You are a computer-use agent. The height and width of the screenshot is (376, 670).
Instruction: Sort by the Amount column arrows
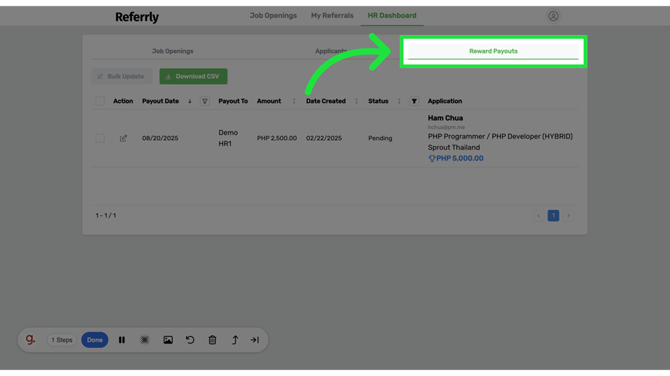tap(294, 101)
